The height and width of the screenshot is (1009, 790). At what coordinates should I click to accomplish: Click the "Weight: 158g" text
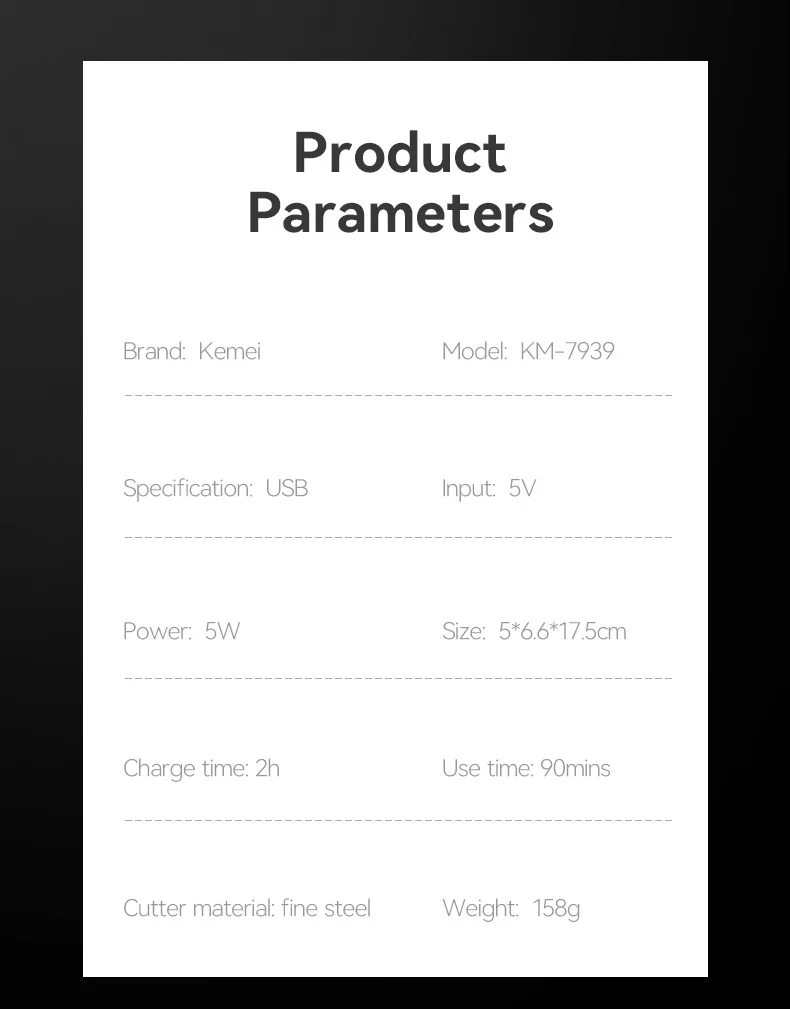tap(510, 909)
